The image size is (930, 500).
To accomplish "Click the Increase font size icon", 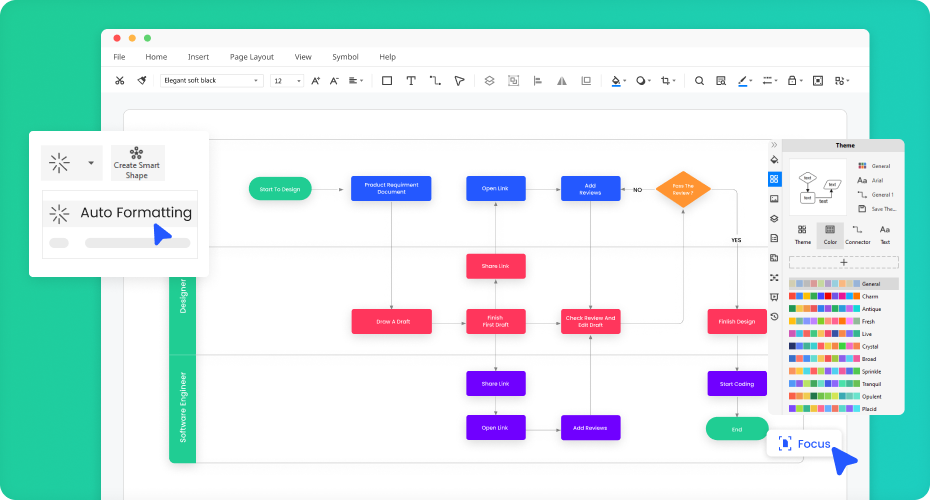I will click(x=316, y=81).
